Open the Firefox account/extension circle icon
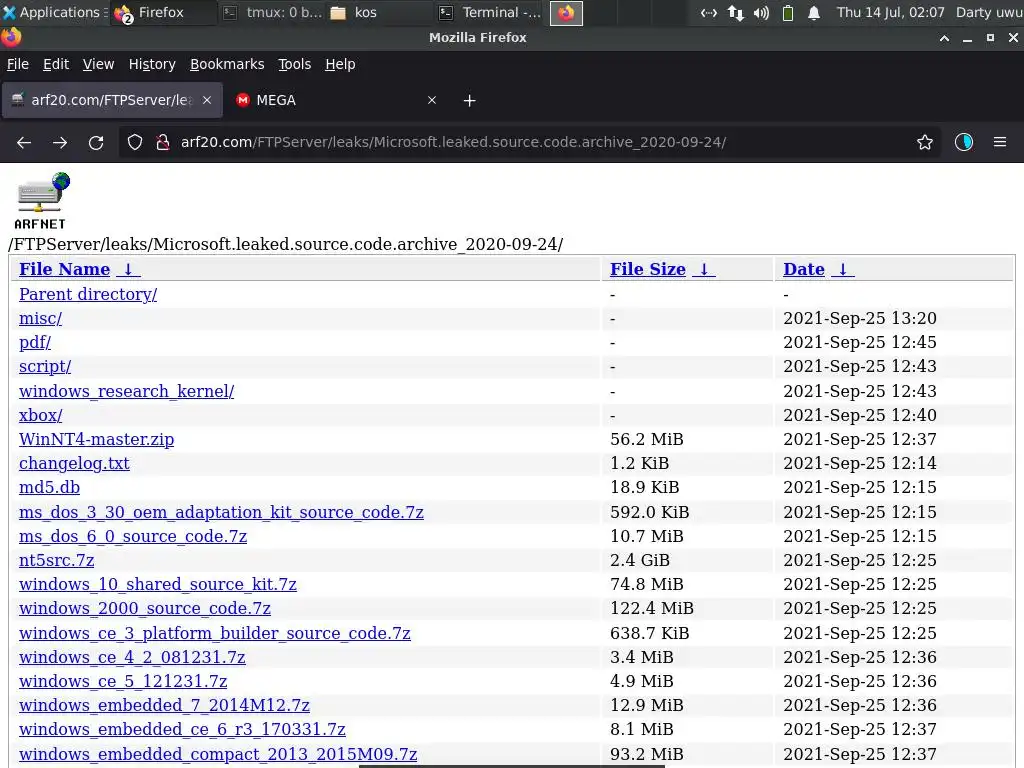 [x=964, y=142]
